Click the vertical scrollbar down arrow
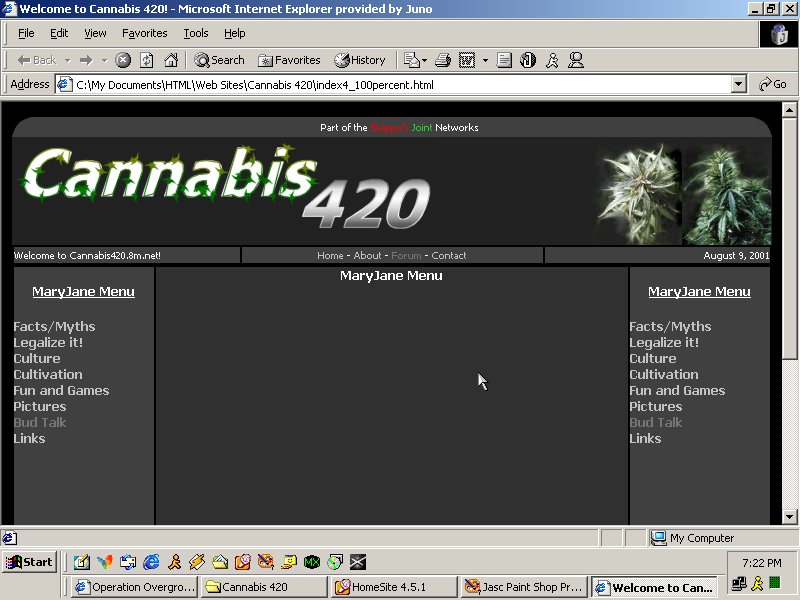Screen dimensions: 800x600 (x=789, y=516)
